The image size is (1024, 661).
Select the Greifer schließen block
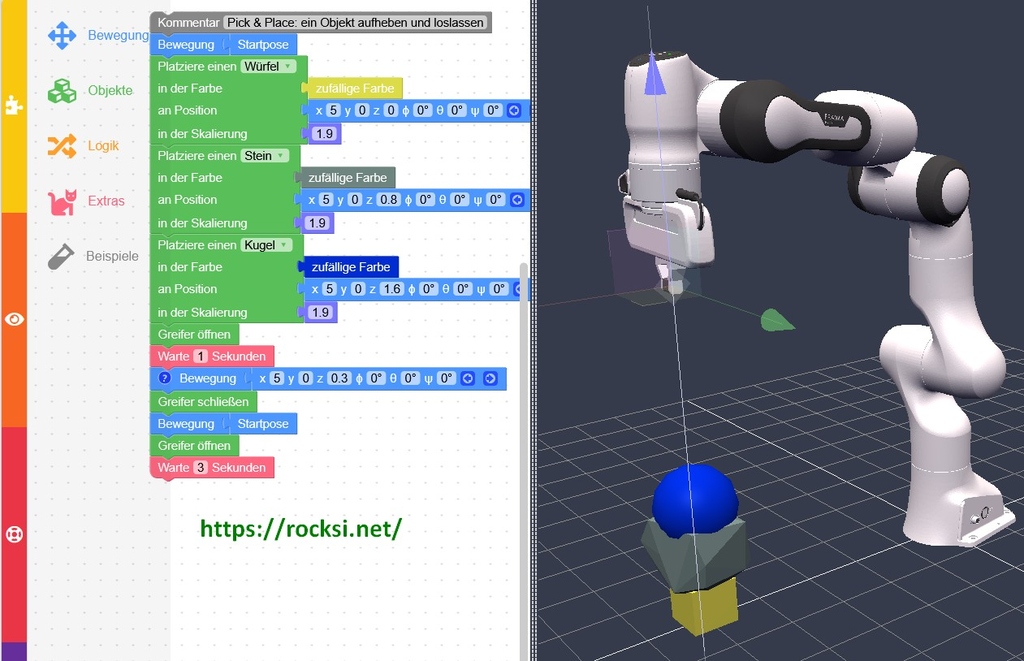pyautogui.click(x=203, y=402)
